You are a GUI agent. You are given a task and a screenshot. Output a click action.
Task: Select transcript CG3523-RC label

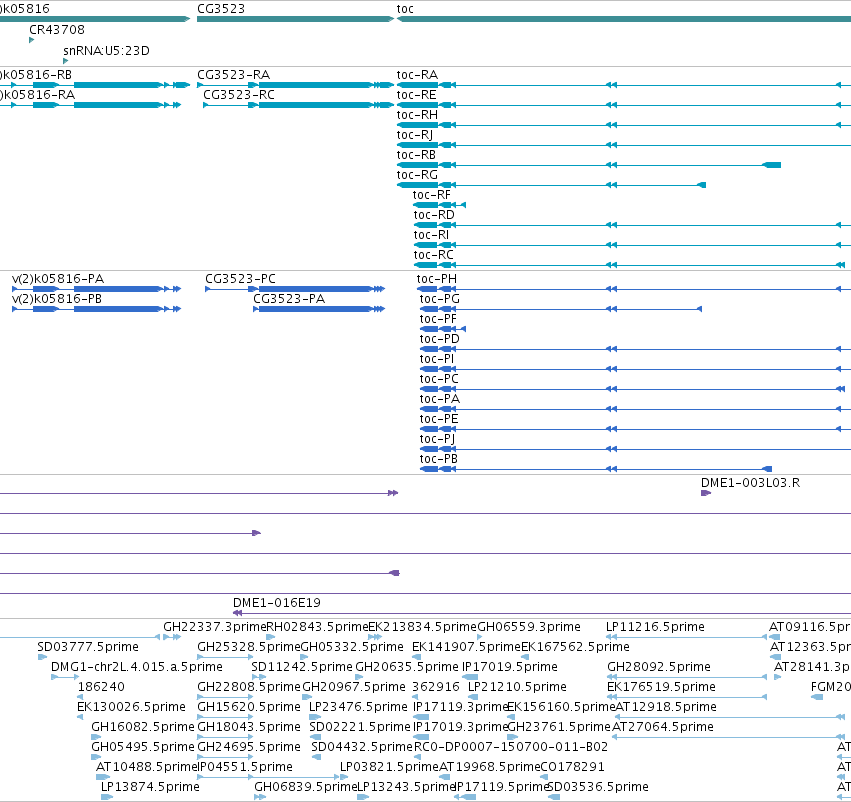tap(239, 94)
